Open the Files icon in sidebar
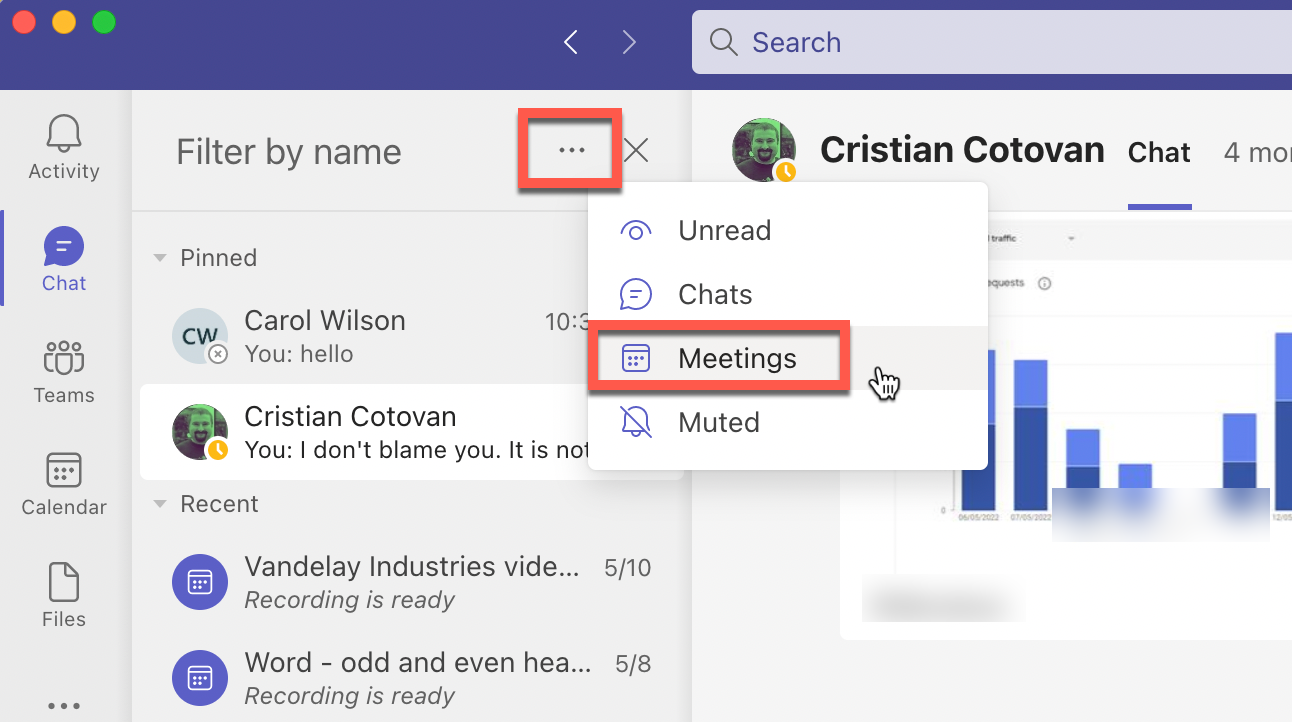The height and width of the screenshot is (722, 1292). pyautogui.click(x=63, y=594)
